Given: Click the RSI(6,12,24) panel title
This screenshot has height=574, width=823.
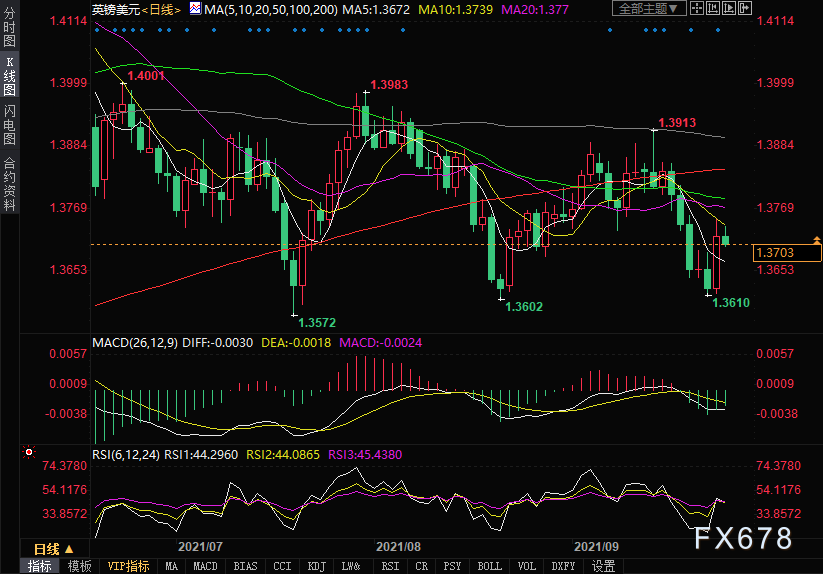Looking at the screenshot, I should (126, 454).
